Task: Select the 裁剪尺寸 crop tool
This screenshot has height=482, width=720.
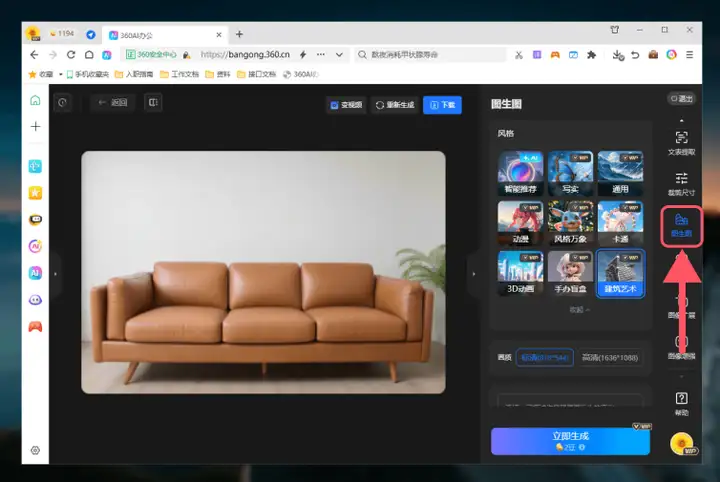Action: point(681,183)
